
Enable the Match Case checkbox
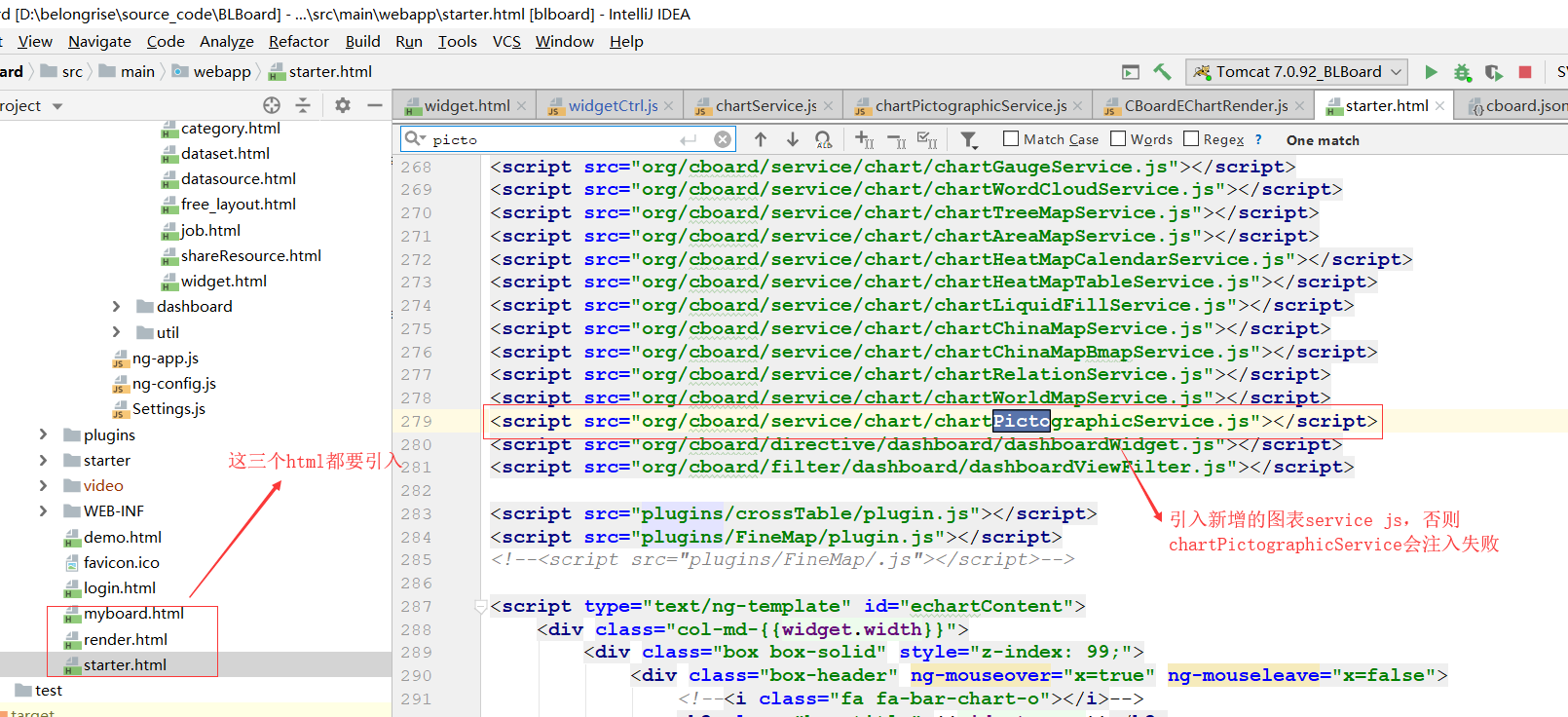coord(1011,138)
